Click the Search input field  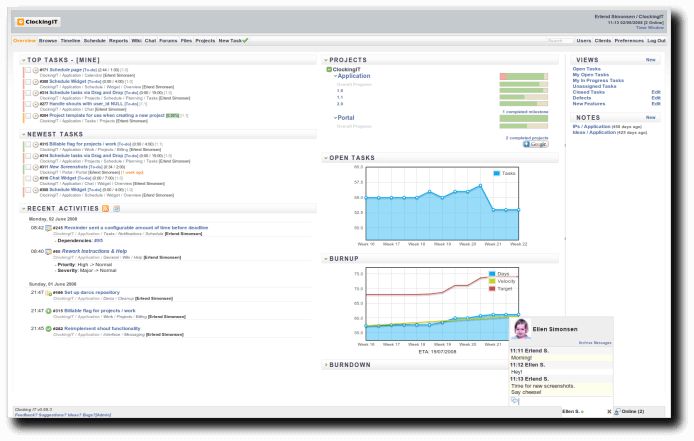(x=559, y=41)
